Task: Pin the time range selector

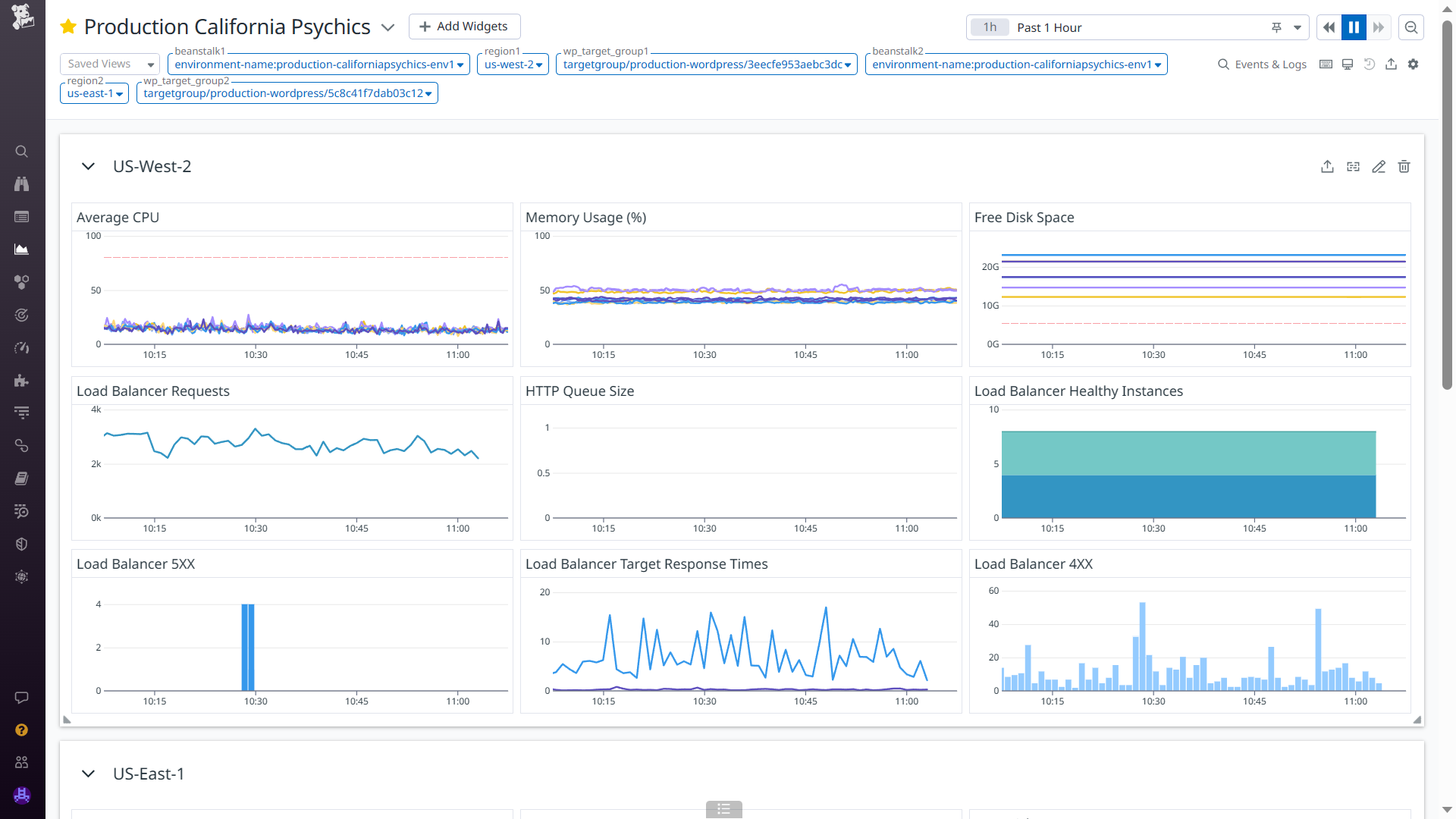Action: (x=1276, y=27)
